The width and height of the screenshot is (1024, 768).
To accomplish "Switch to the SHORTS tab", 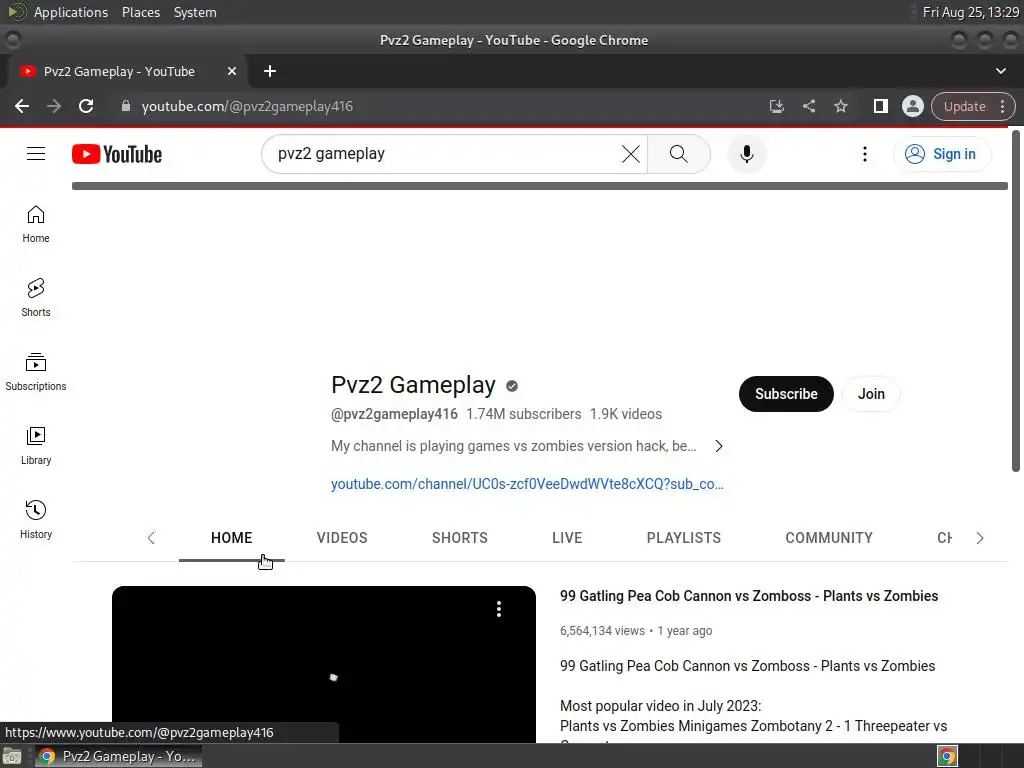I will [x=460, y=538].
